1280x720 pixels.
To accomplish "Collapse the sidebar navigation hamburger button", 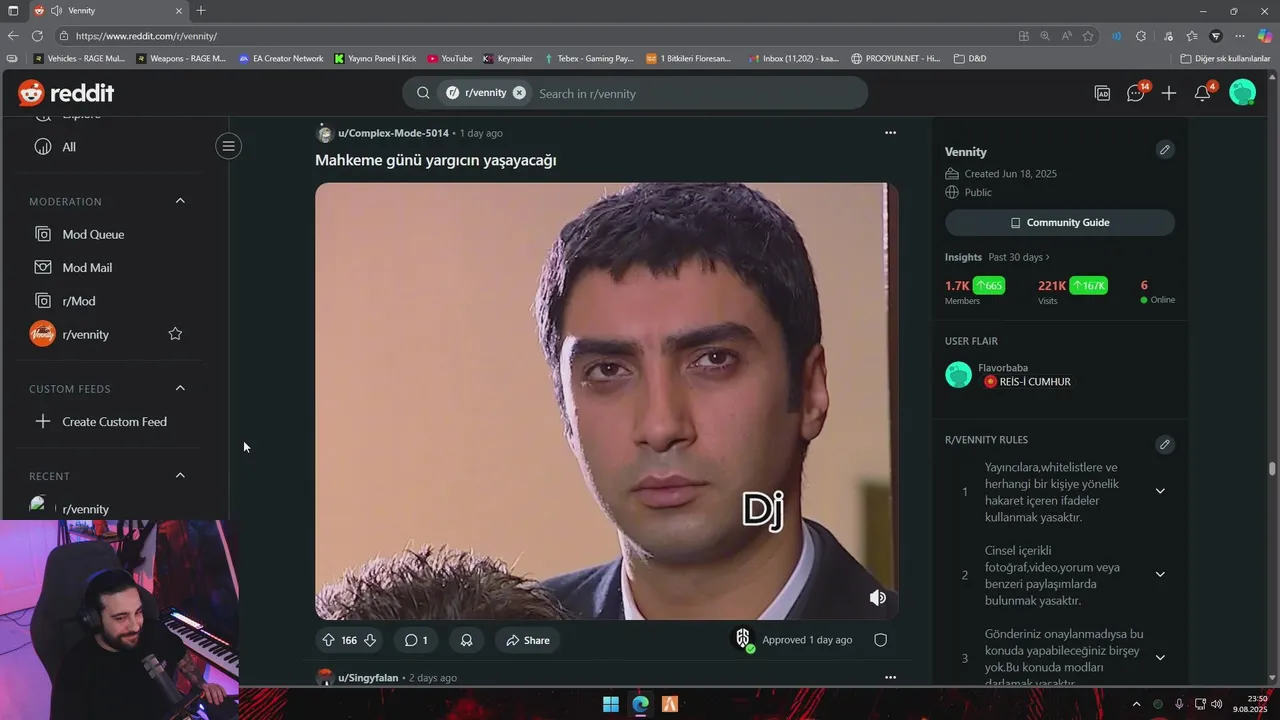I will pos(228,146).
